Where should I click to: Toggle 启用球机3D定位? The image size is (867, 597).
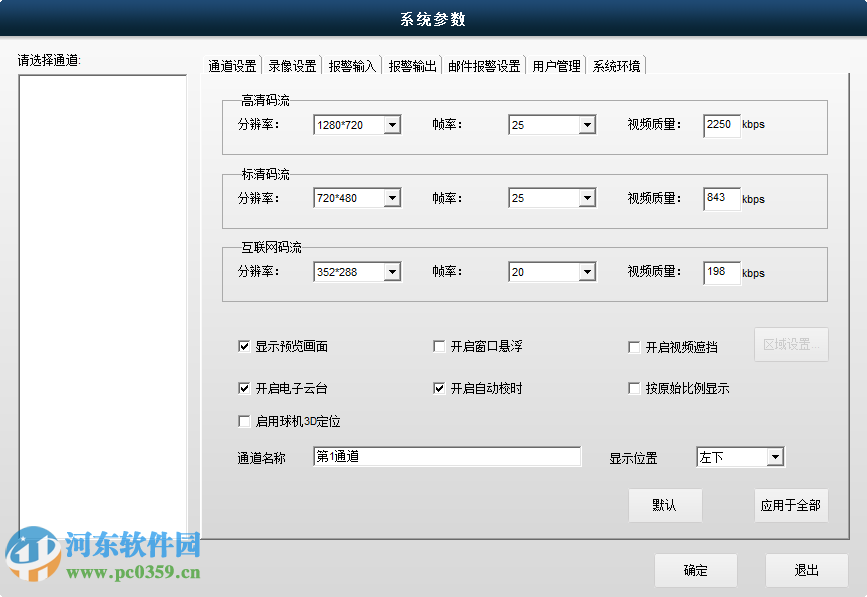(x=244, y=421)
